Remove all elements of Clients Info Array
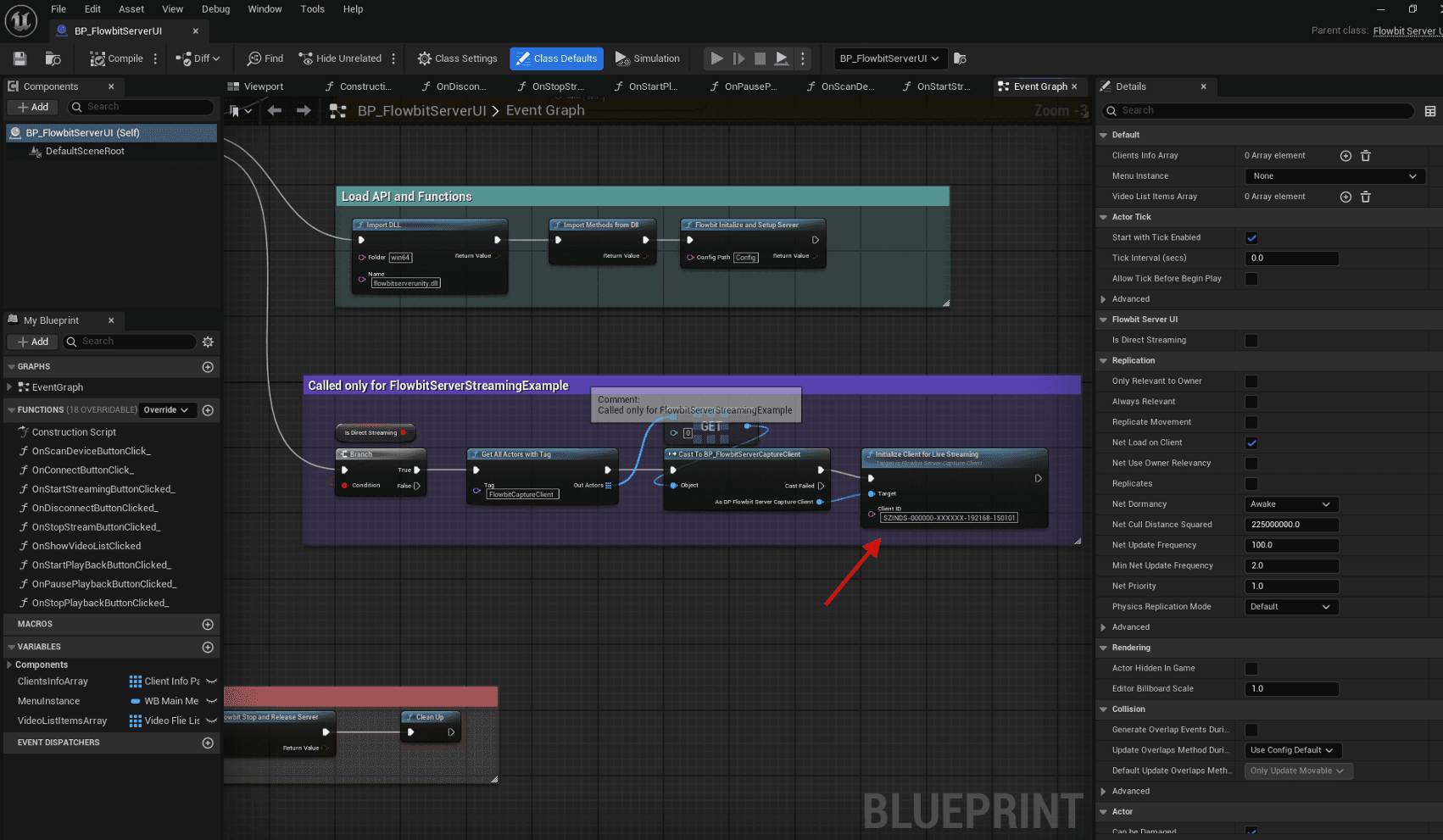Viewport: 1443px width, 840px height. click(x=1366, y=156)
